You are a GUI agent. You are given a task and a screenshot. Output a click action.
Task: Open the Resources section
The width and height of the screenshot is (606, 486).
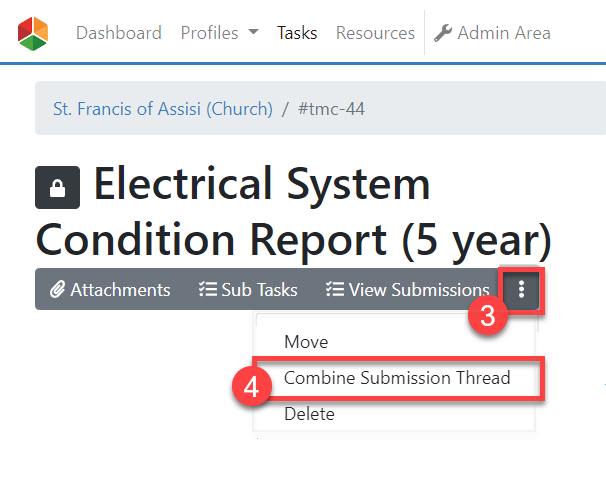pos(375,33)
